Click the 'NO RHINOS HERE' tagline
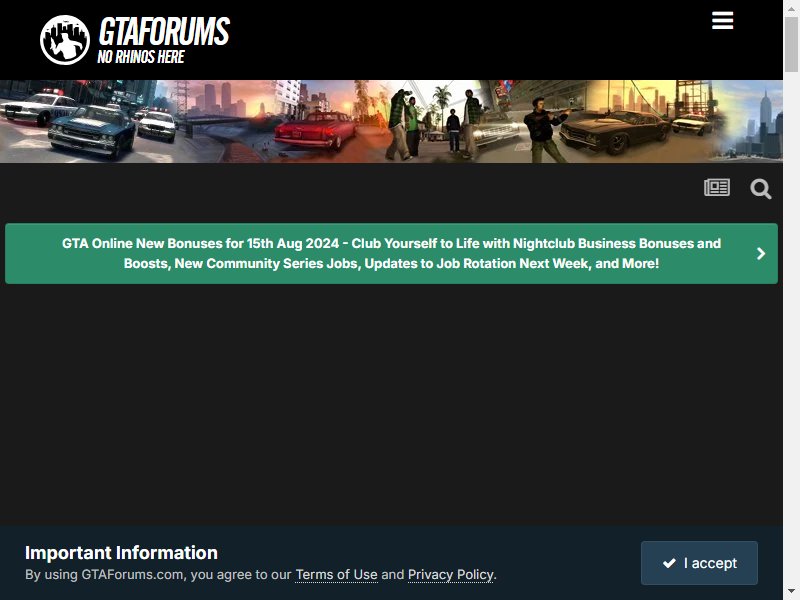The width and height of the screenshot is (800, 600). [141, 57]
